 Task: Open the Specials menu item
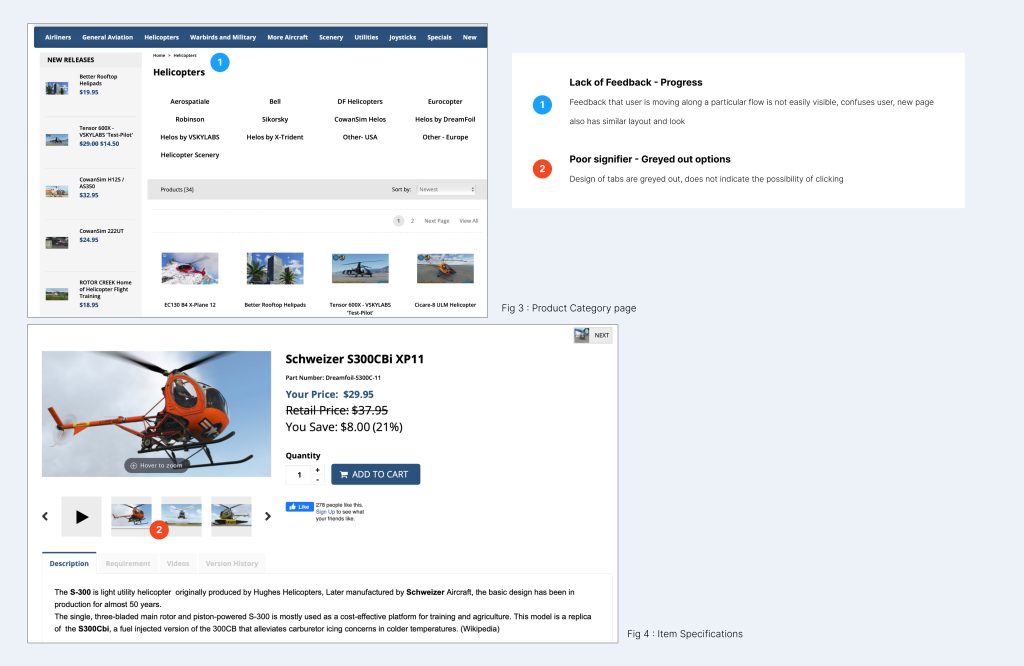click(440, 37)
